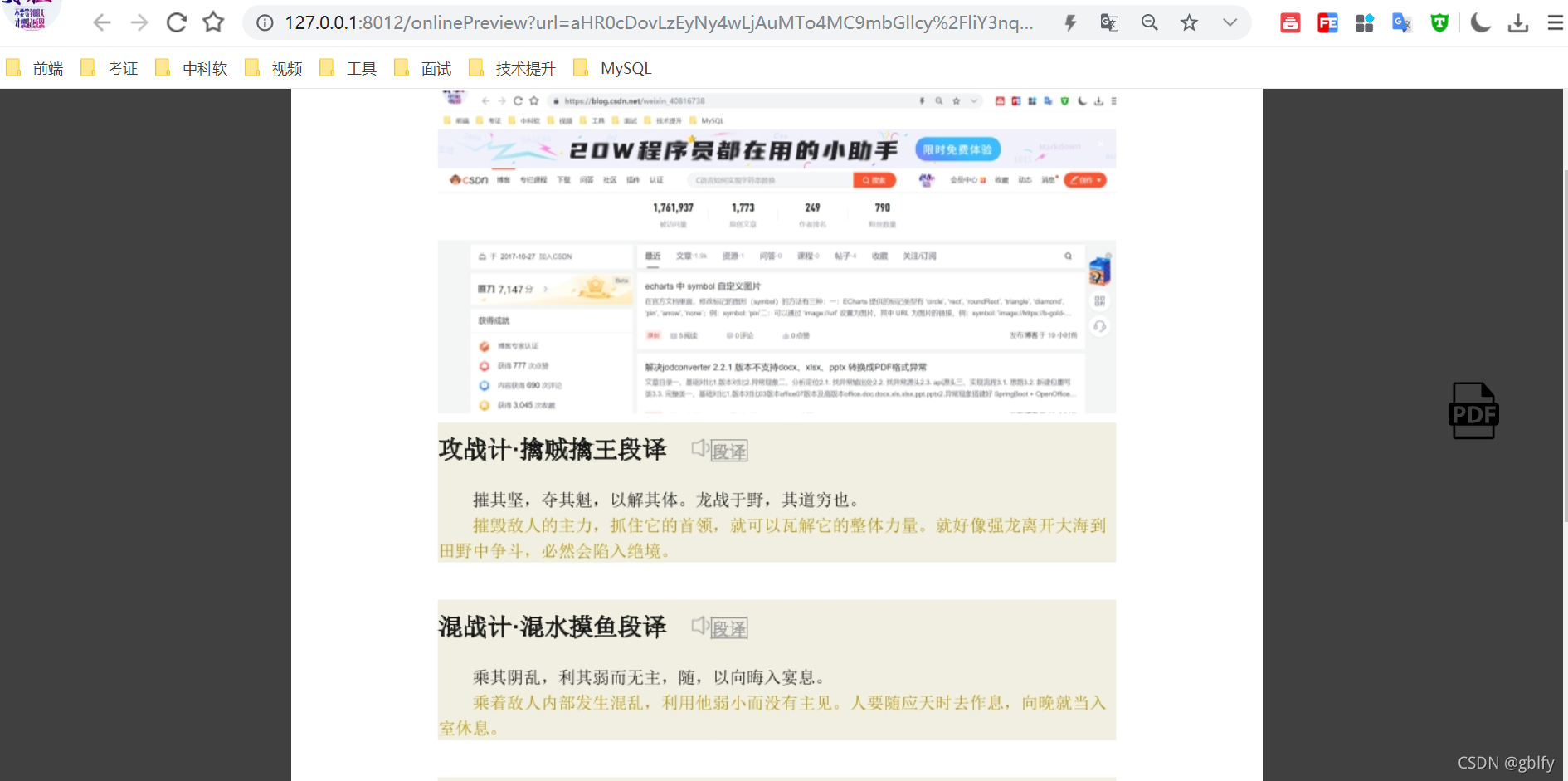
Task: Click the zoom magnifier icon in address bar
Action: pos(1149,22)
